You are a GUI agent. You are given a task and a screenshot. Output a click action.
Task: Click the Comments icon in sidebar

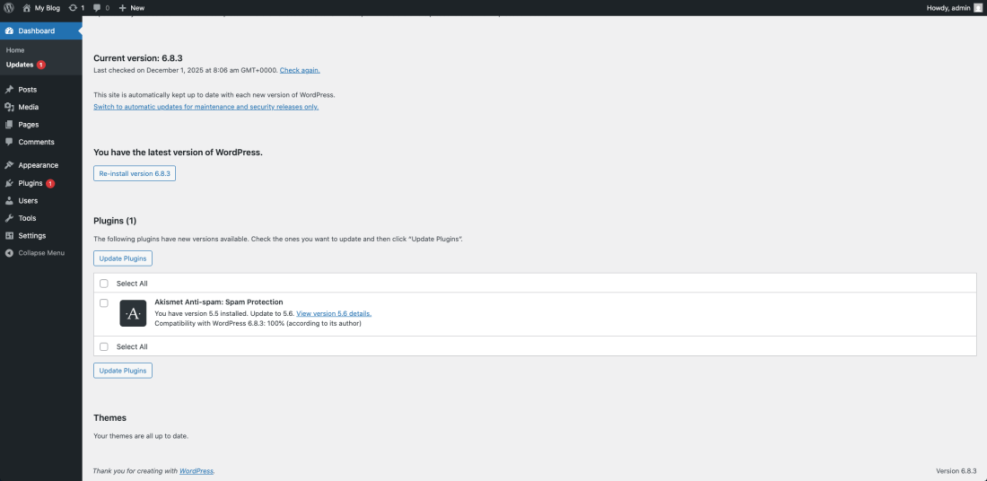point(9,142)
